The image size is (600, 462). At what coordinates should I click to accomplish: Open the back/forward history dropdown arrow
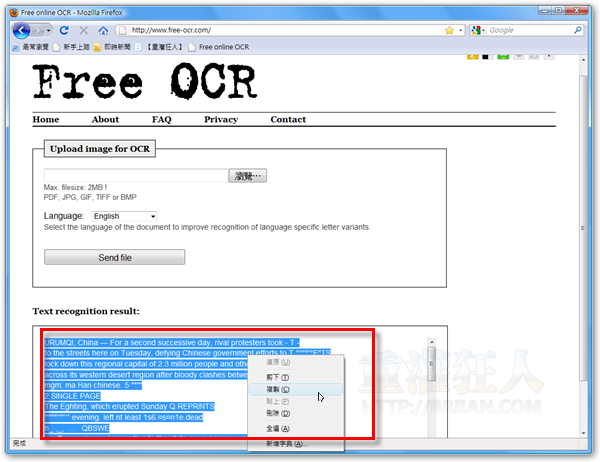[49, 30]
